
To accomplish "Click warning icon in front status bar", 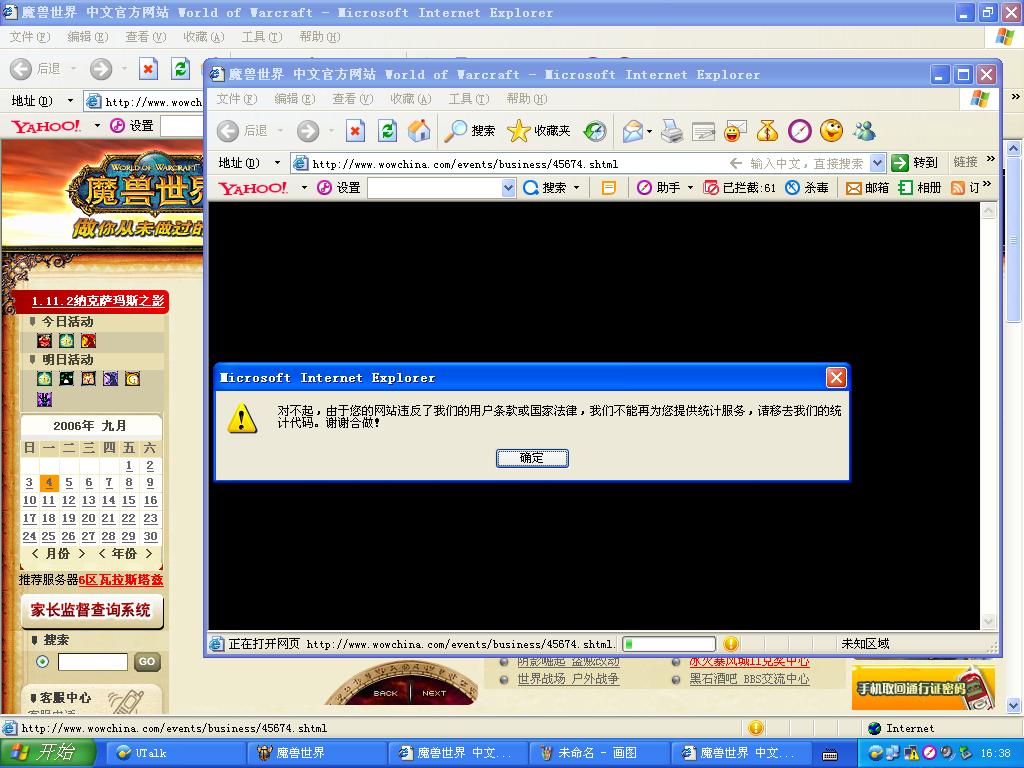I will point(731,644).
